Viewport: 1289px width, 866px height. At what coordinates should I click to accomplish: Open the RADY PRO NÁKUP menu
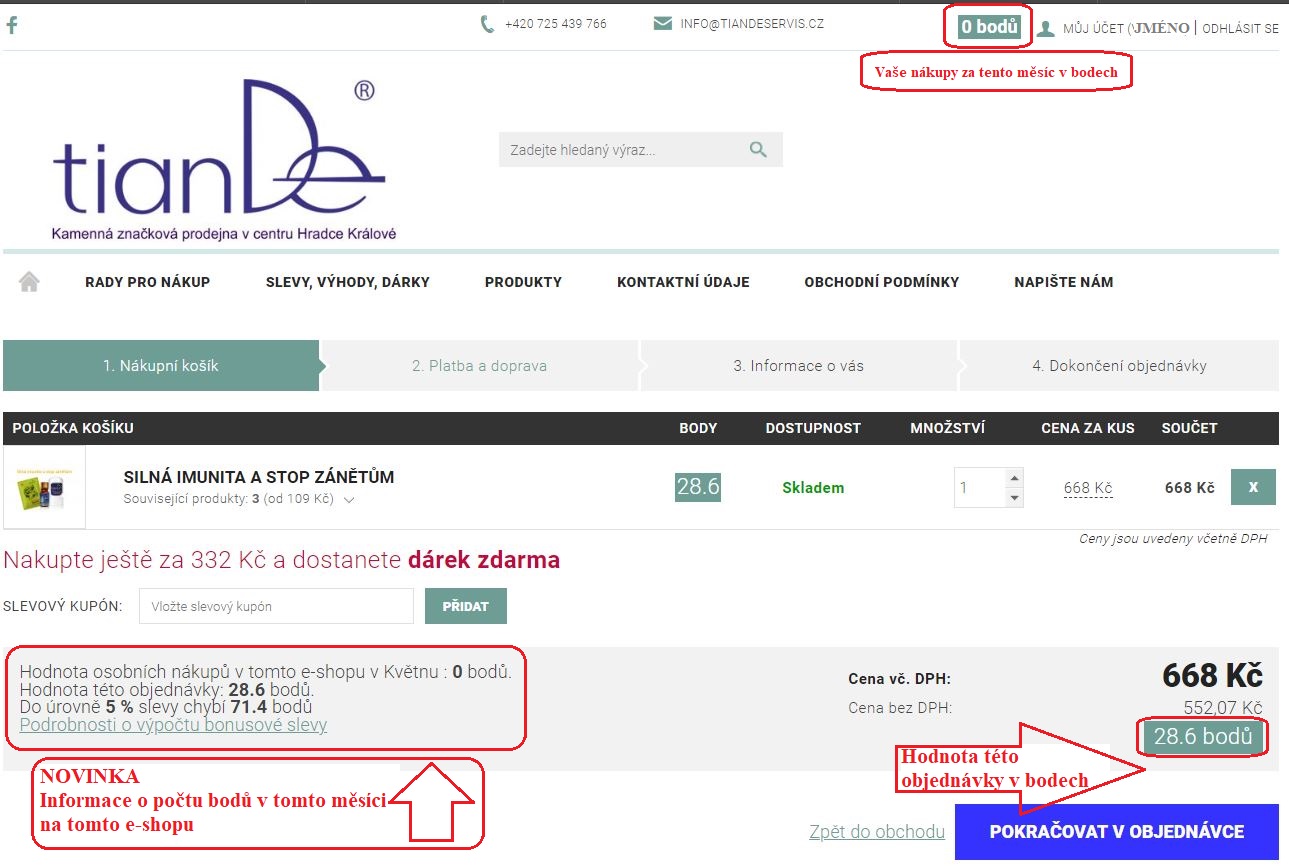148,282
